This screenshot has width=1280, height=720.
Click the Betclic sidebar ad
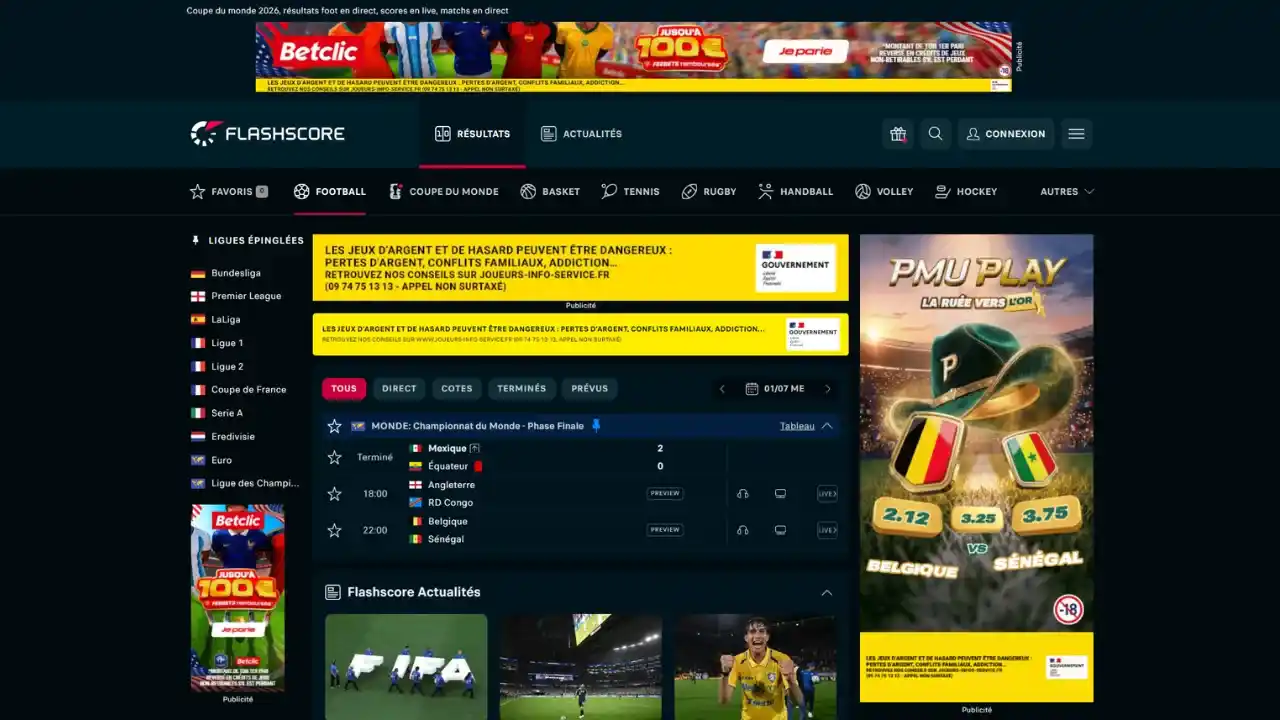(x=238, y=598)
